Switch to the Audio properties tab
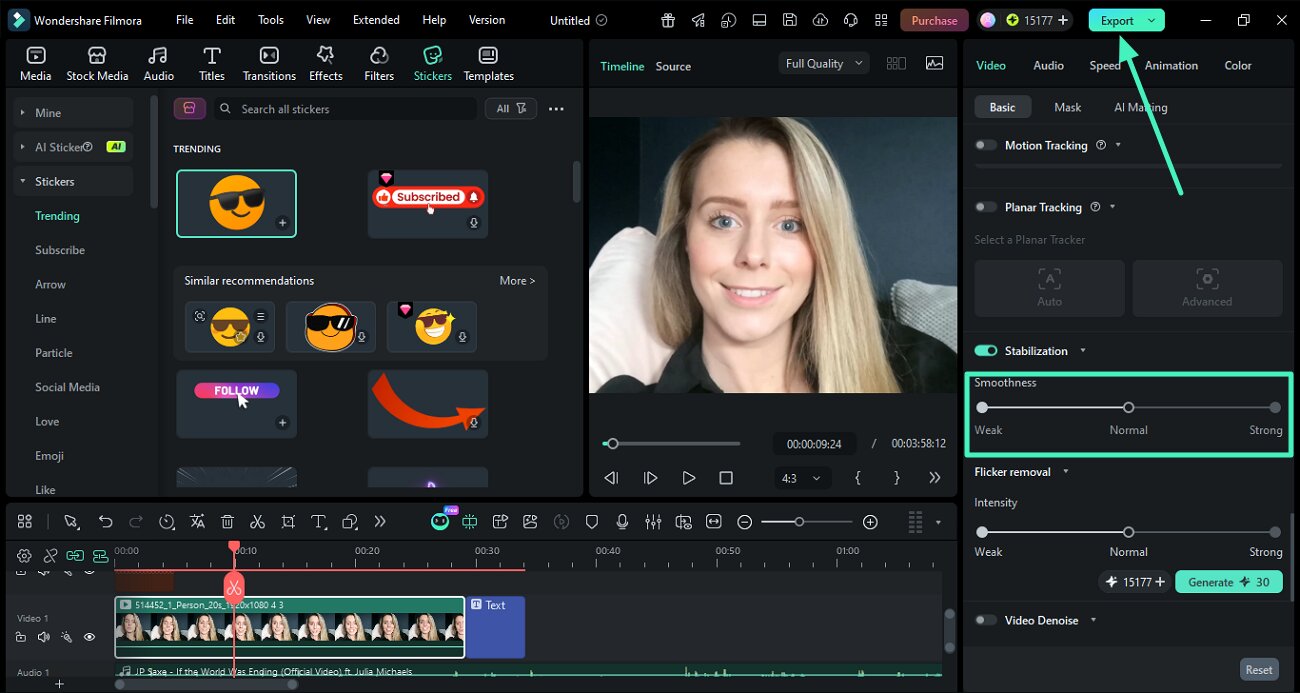The height and width of the screenshot is (693, 1300). tap(1048, 65)
